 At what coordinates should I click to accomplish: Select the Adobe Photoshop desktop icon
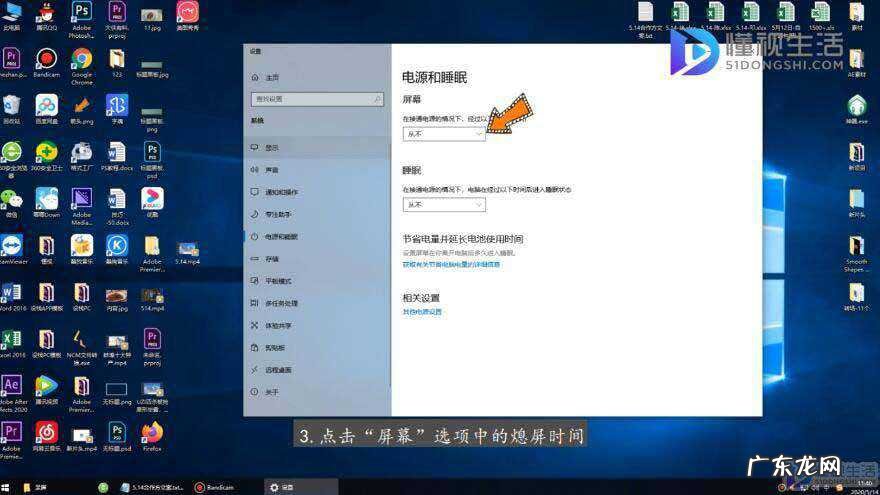click(x=81, y=20)
